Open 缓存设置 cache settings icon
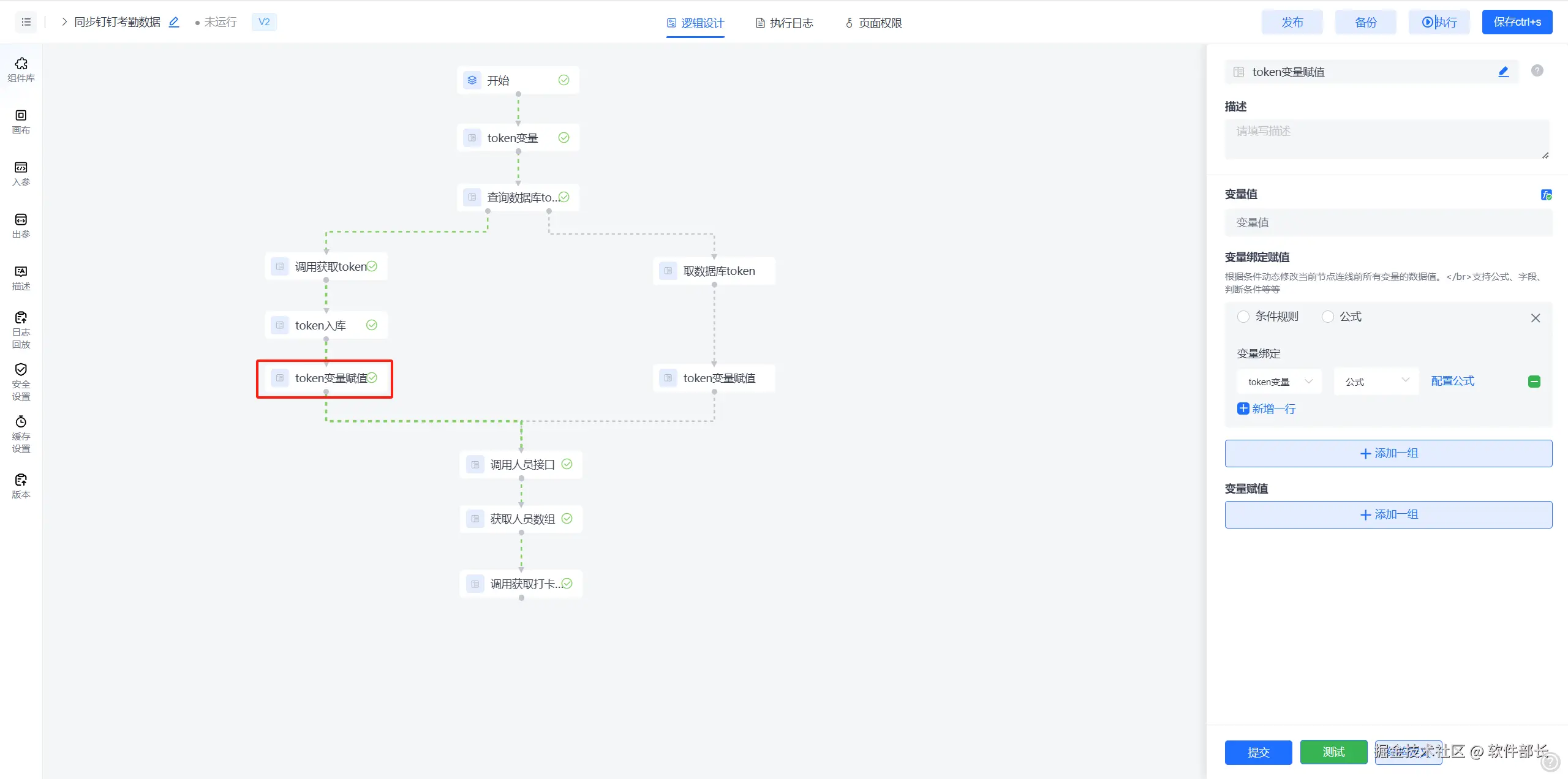This screenshot has width=1568, height=779. coord(21,434)
